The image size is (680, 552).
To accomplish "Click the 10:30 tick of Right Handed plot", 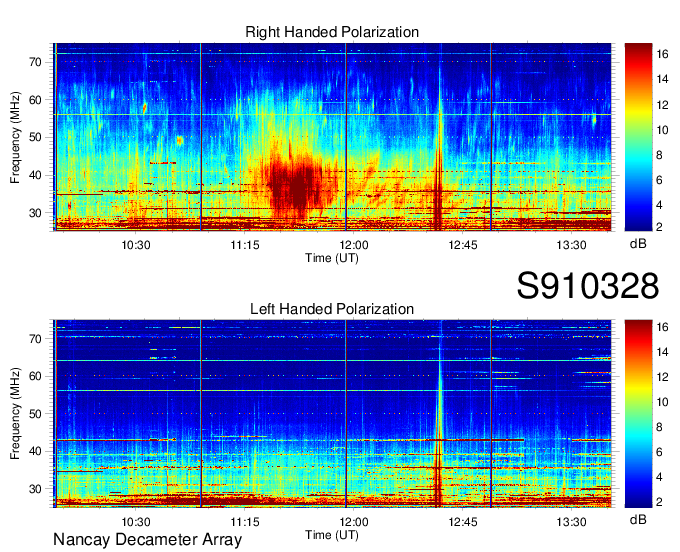I will [x=136, y=245].
